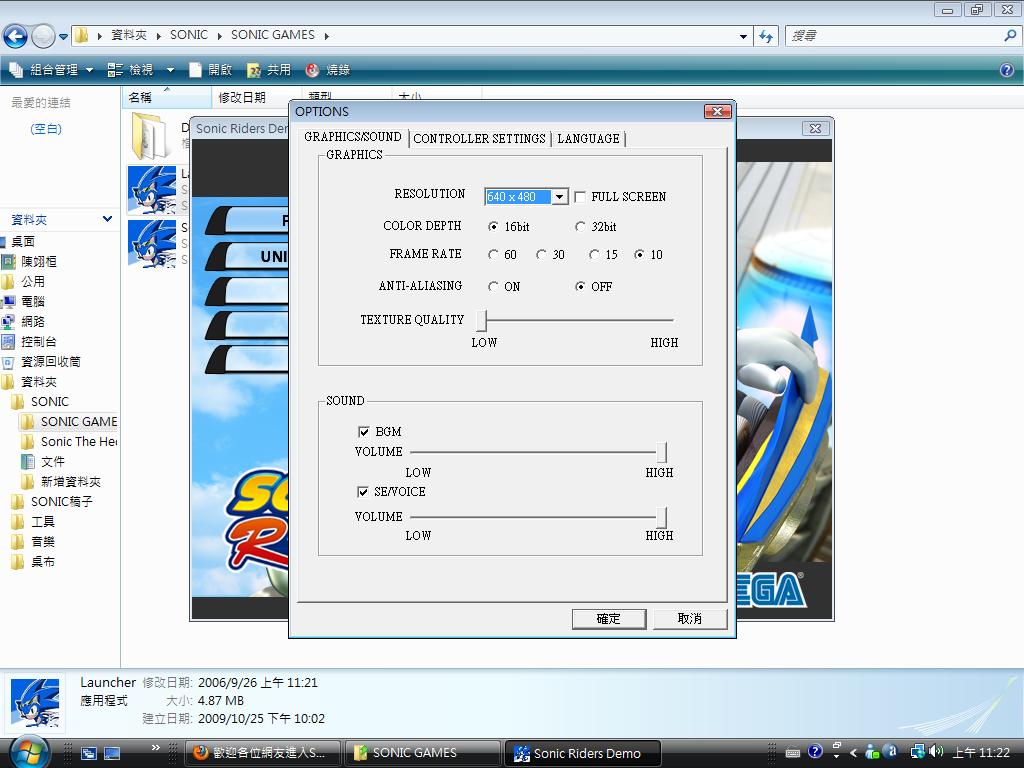Open the 組合管理 dropdown menu
This screenshot has height=768, width=1024.
pos(52,70)
